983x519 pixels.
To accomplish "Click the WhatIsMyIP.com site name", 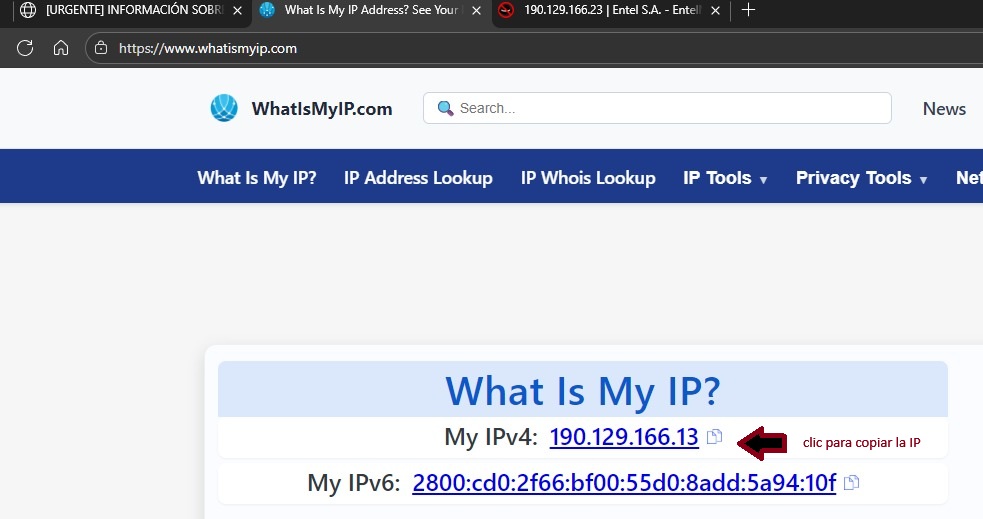I will [x=322, y=108].
